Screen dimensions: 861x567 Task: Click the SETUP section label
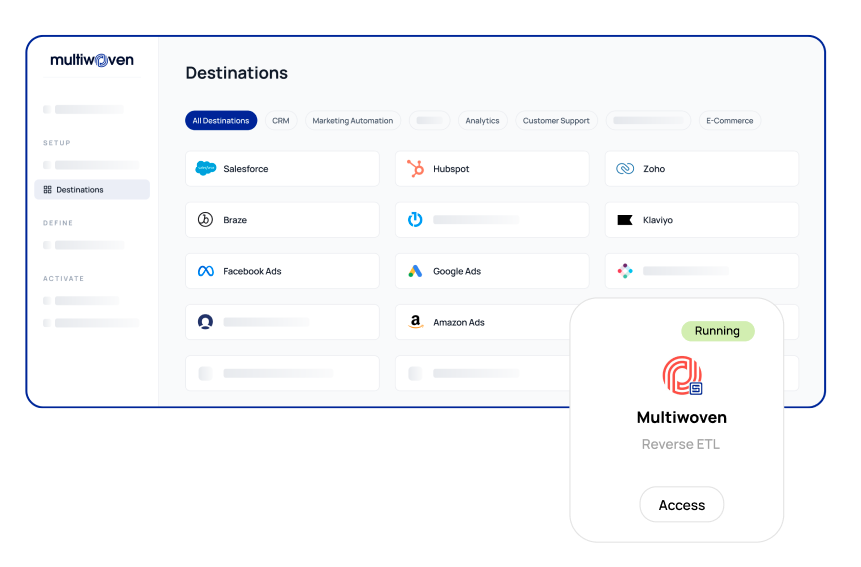coord(57,143)
